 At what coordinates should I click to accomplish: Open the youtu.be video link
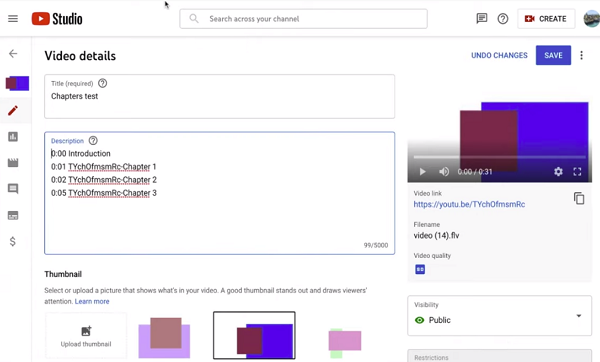point(469,204)
